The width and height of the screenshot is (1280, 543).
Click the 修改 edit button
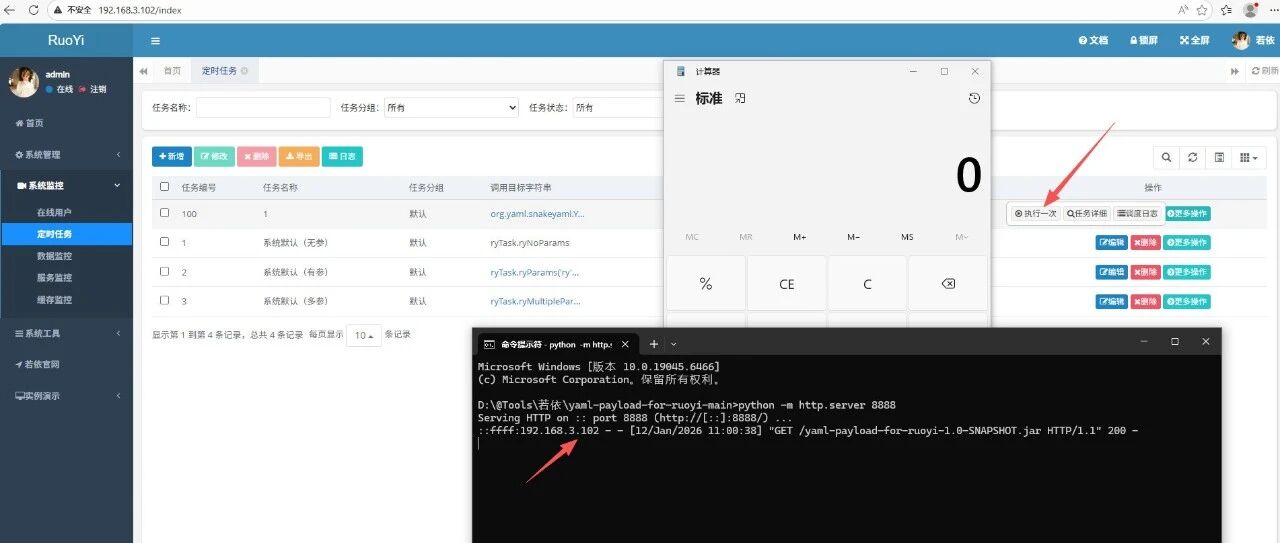point(213,156)
